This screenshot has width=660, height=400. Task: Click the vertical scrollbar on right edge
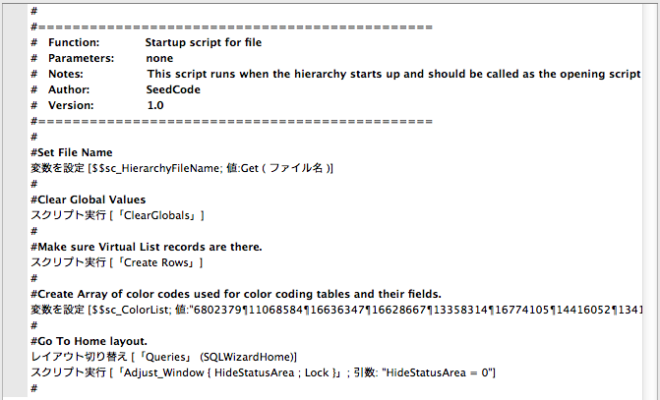click(x=650, y=200)
